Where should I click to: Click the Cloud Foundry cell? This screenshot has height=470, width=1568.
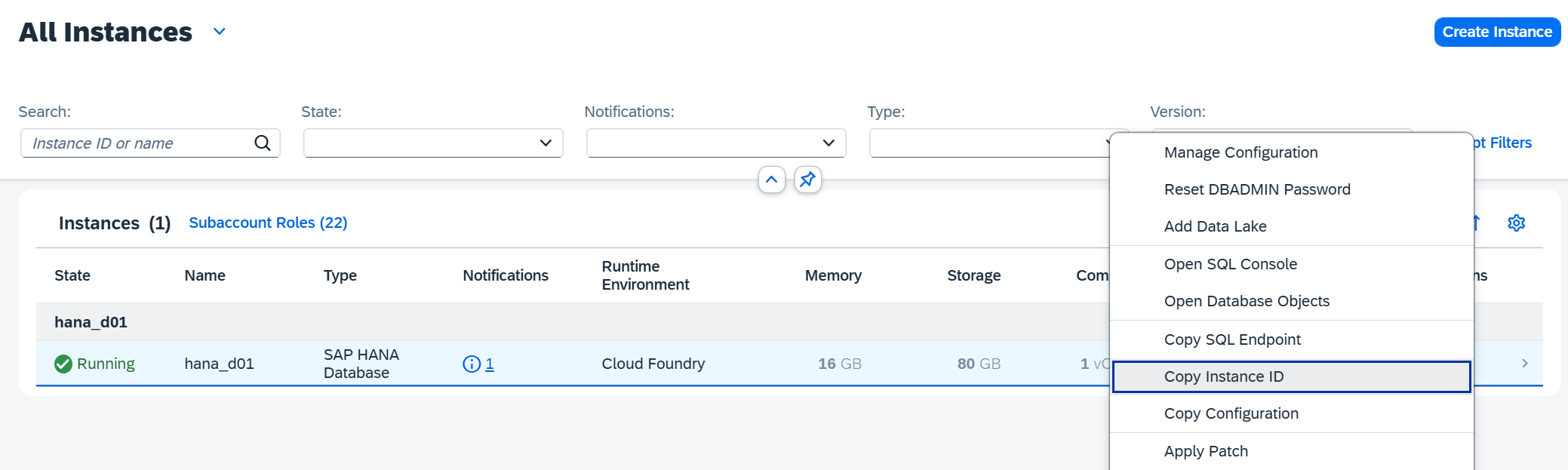point(653,364)
